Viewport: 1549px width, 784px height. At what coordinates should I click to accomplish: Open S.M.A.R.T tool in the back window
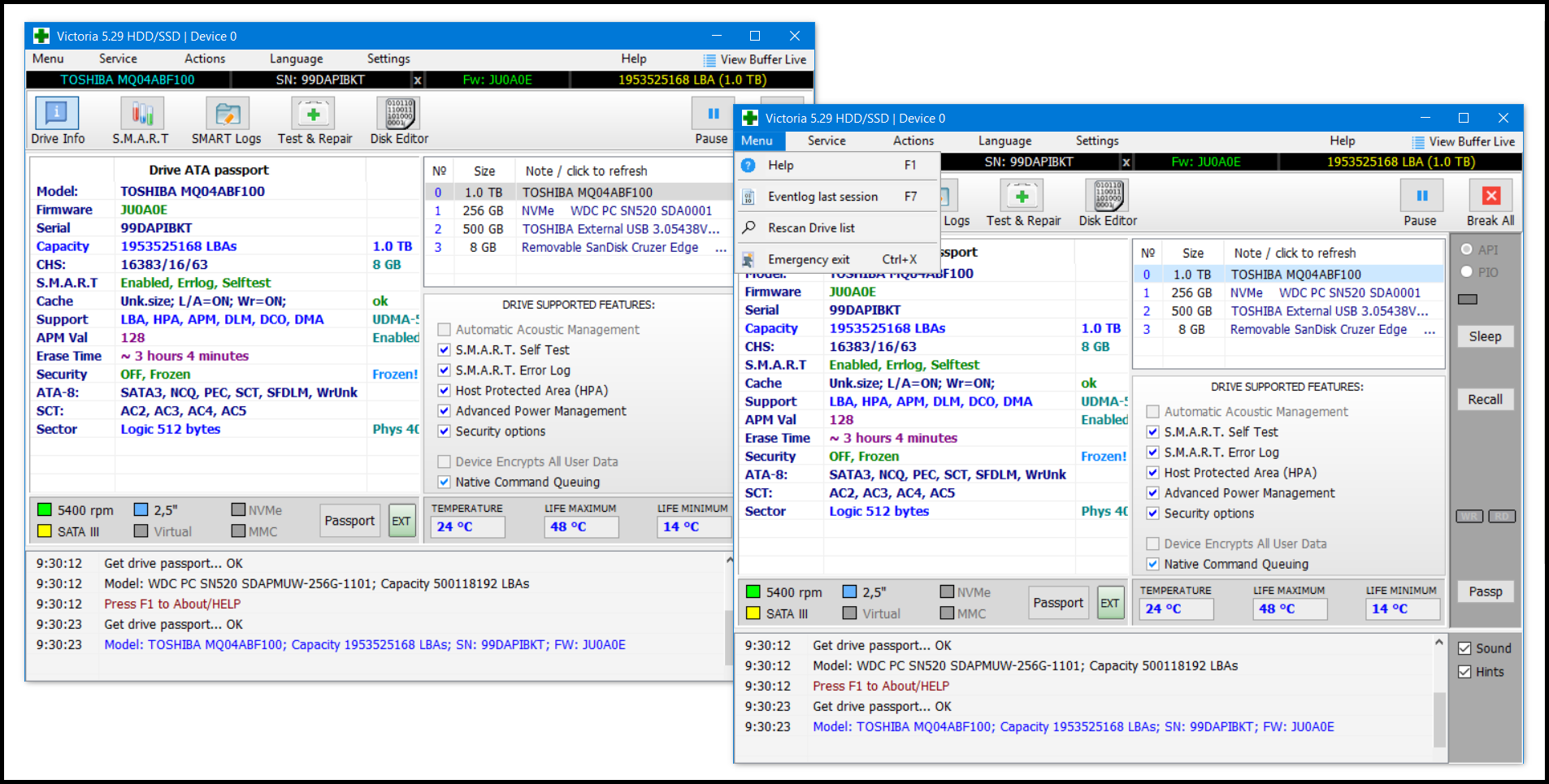pyautogui.click(x=141, y=120)
